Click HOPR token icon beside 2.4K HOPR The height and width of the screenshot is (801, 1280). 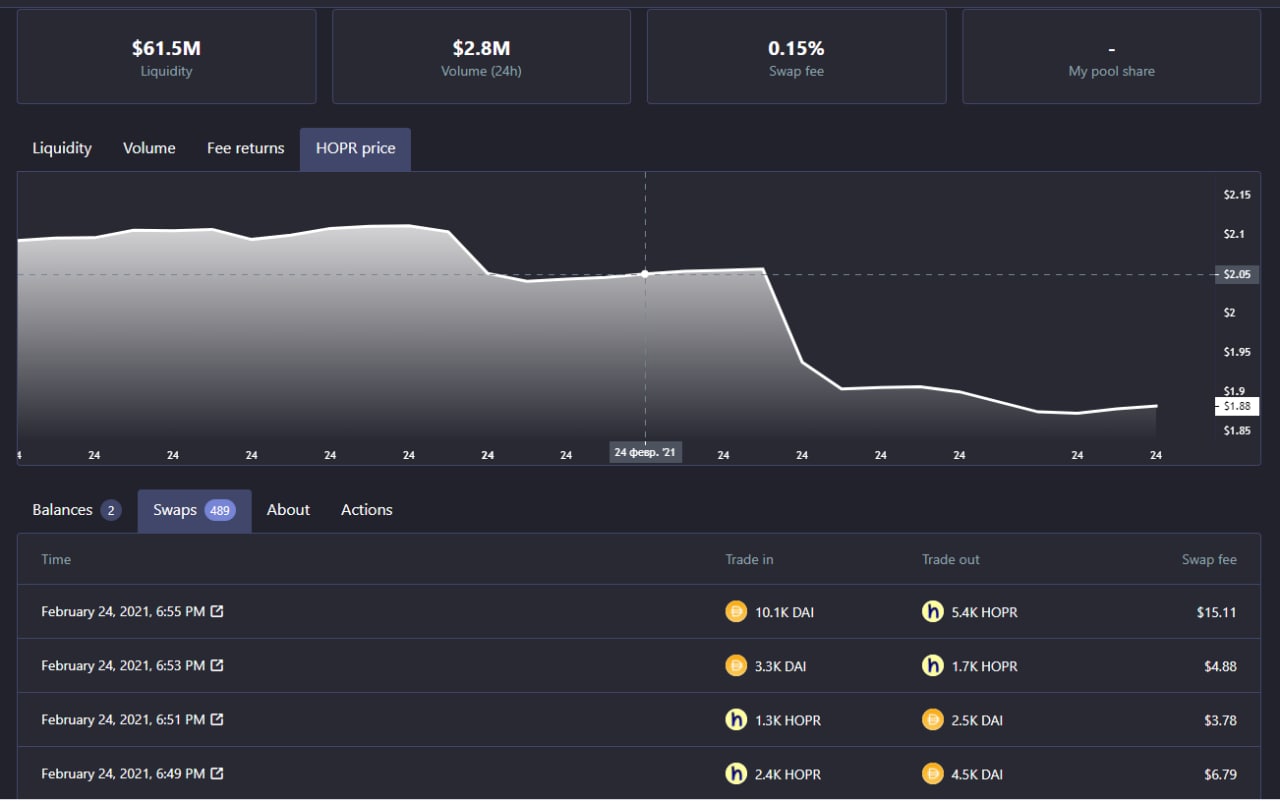[x=736, y=774]
